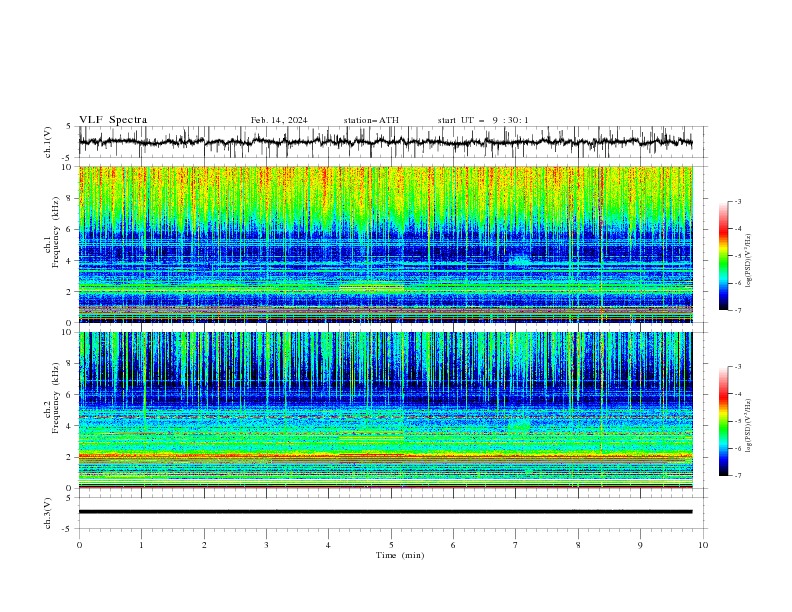792x612 pixels.
Task: Click the time axis tick label "8"
Action: 578,545
